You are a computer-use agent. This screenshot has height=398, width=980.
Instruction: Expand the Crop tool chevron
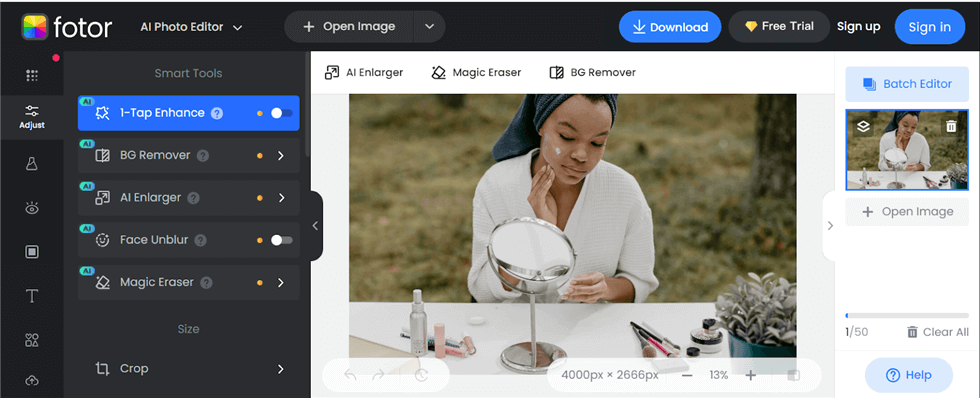click(x=281, y=369)
